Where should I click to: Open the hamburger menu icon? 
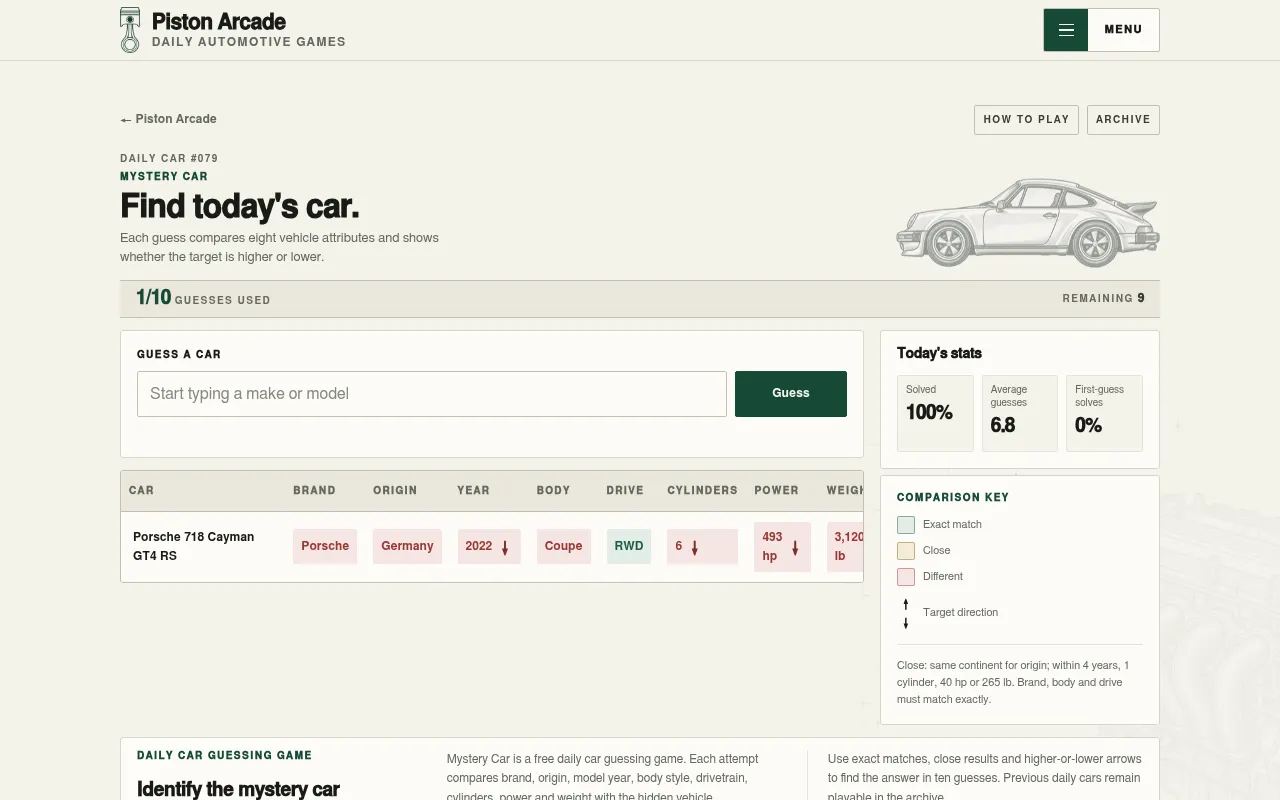[x=1066, y=30]
